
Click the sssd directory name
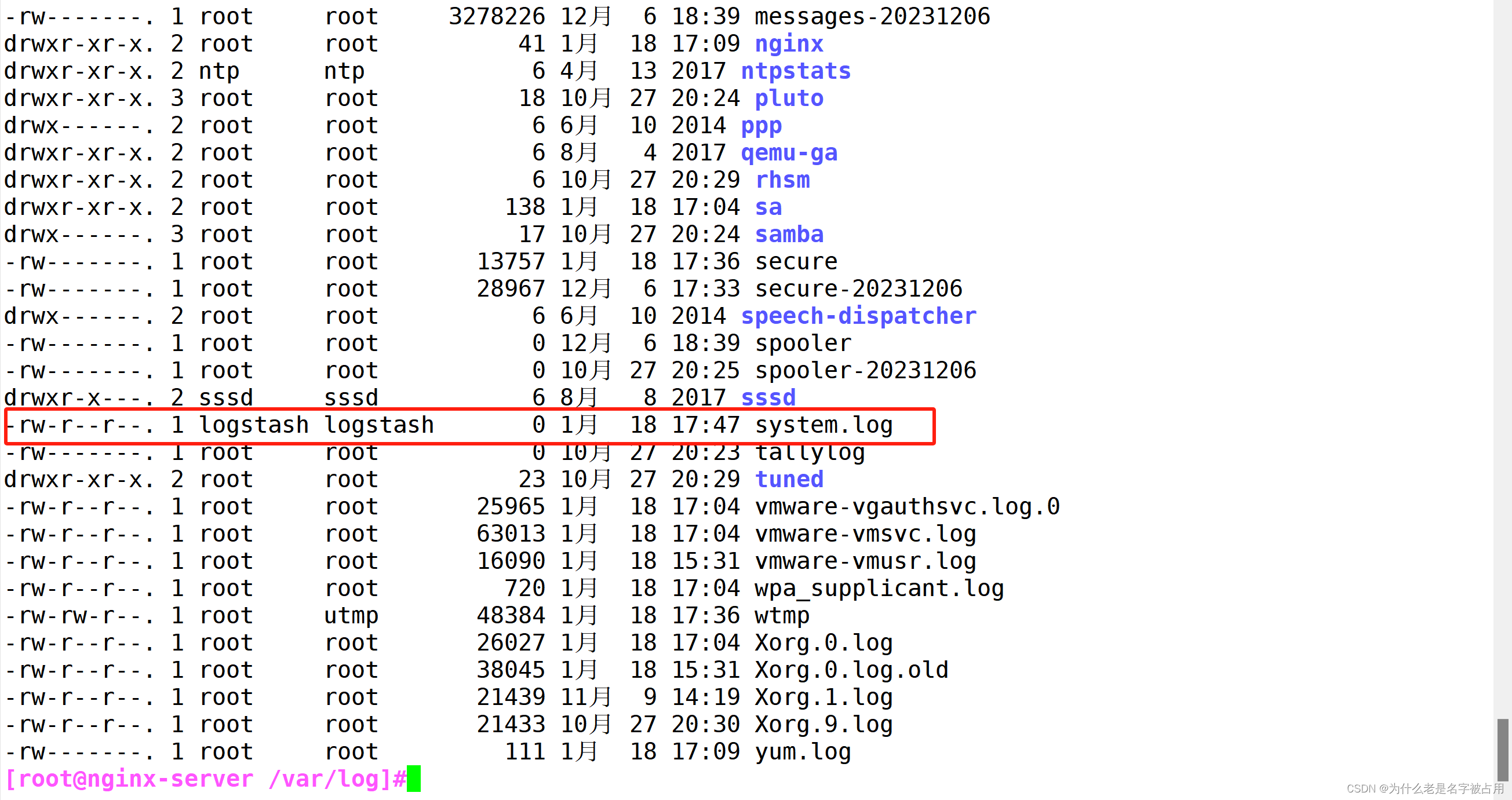(768, 398)
